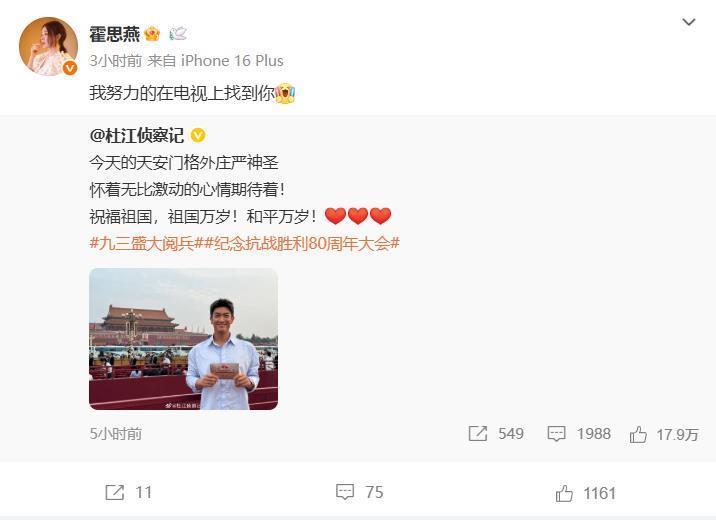This screenshot has height=520, width=716.
Task: Open the post options chevron dropdown
Action: point(689,22)
